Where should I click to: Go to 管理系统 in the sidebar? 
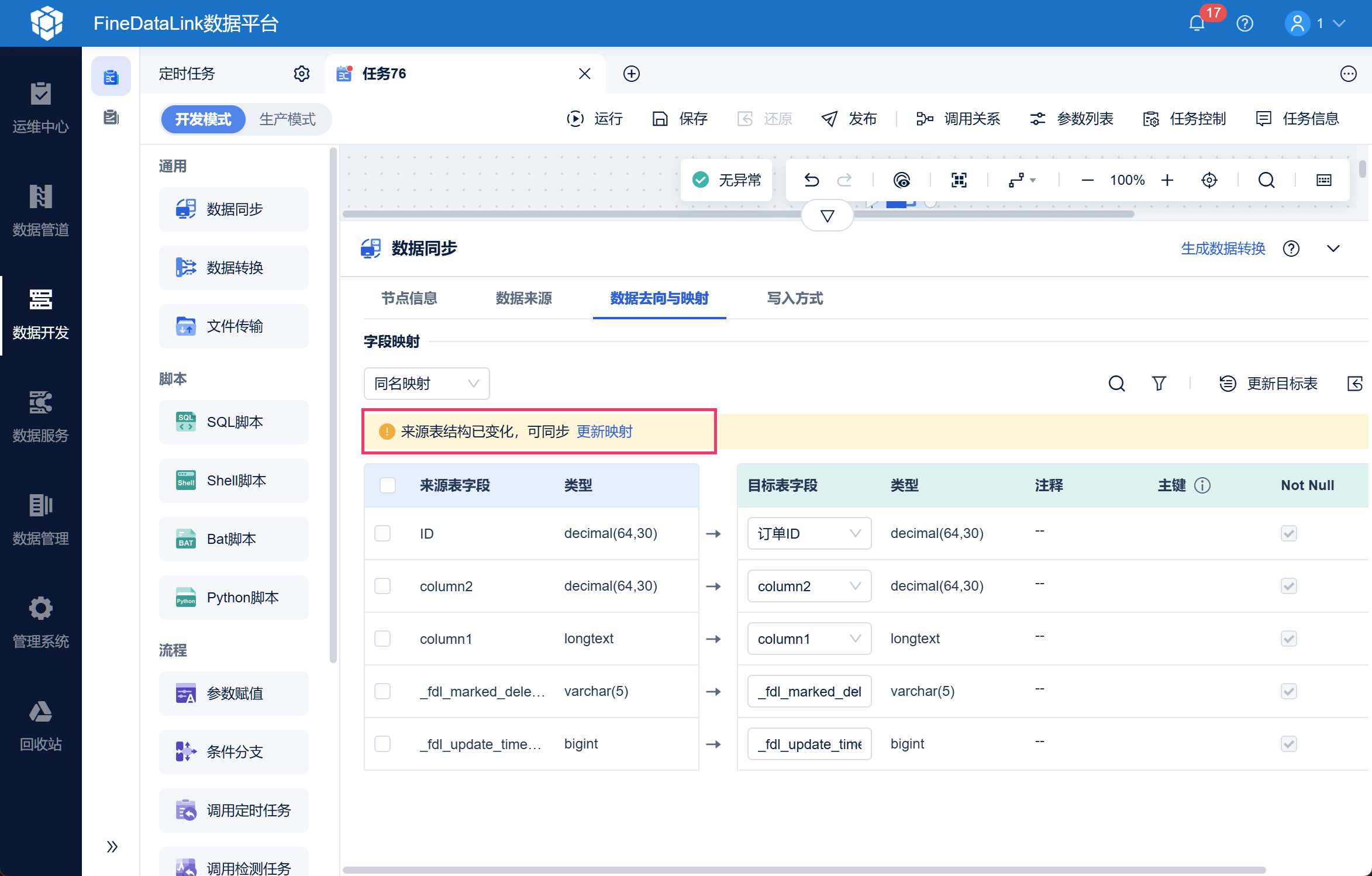tap(41, 623)
